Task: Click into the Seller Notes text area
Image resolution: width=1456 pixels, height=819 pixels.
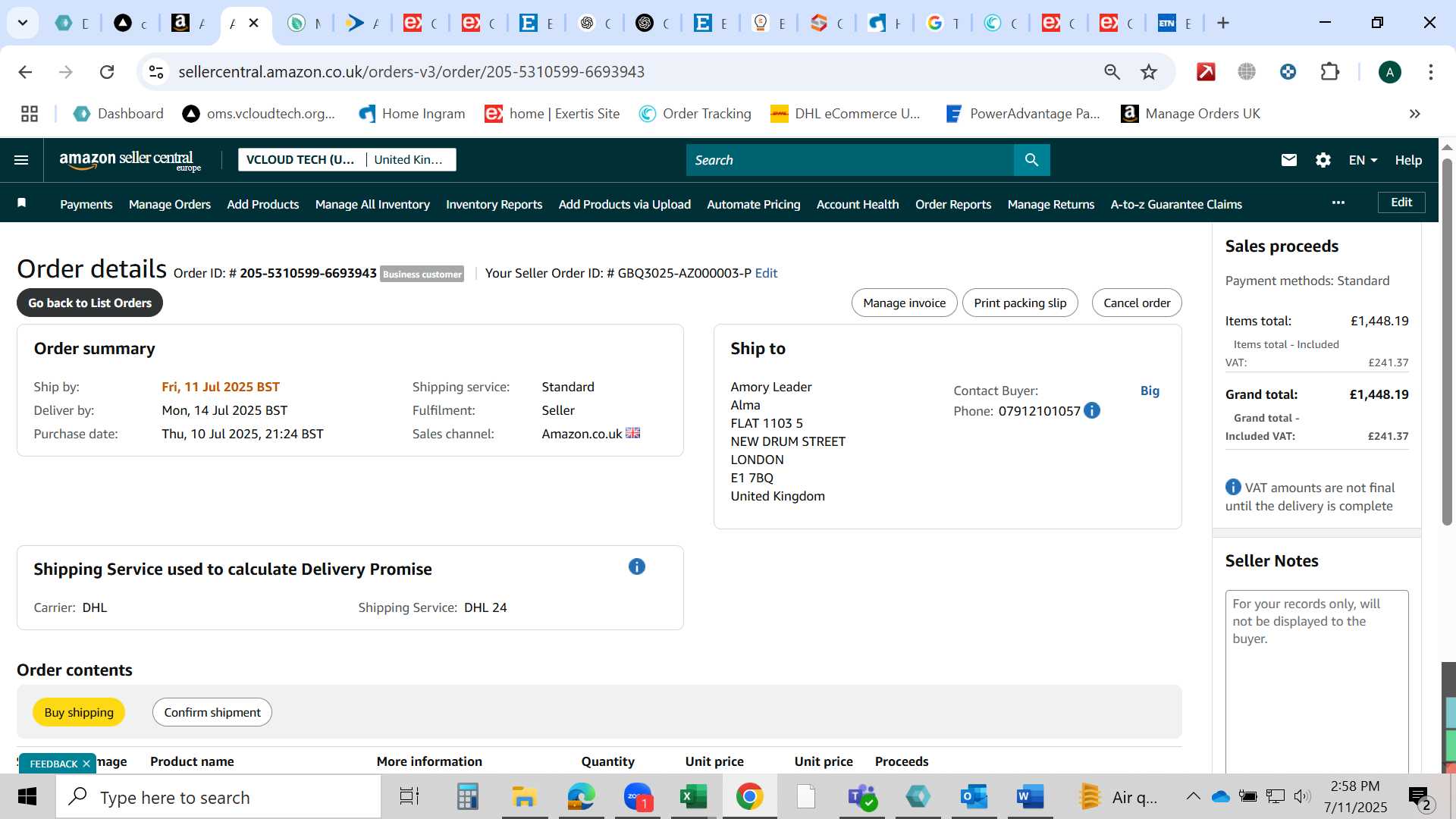Action: 1316,682
